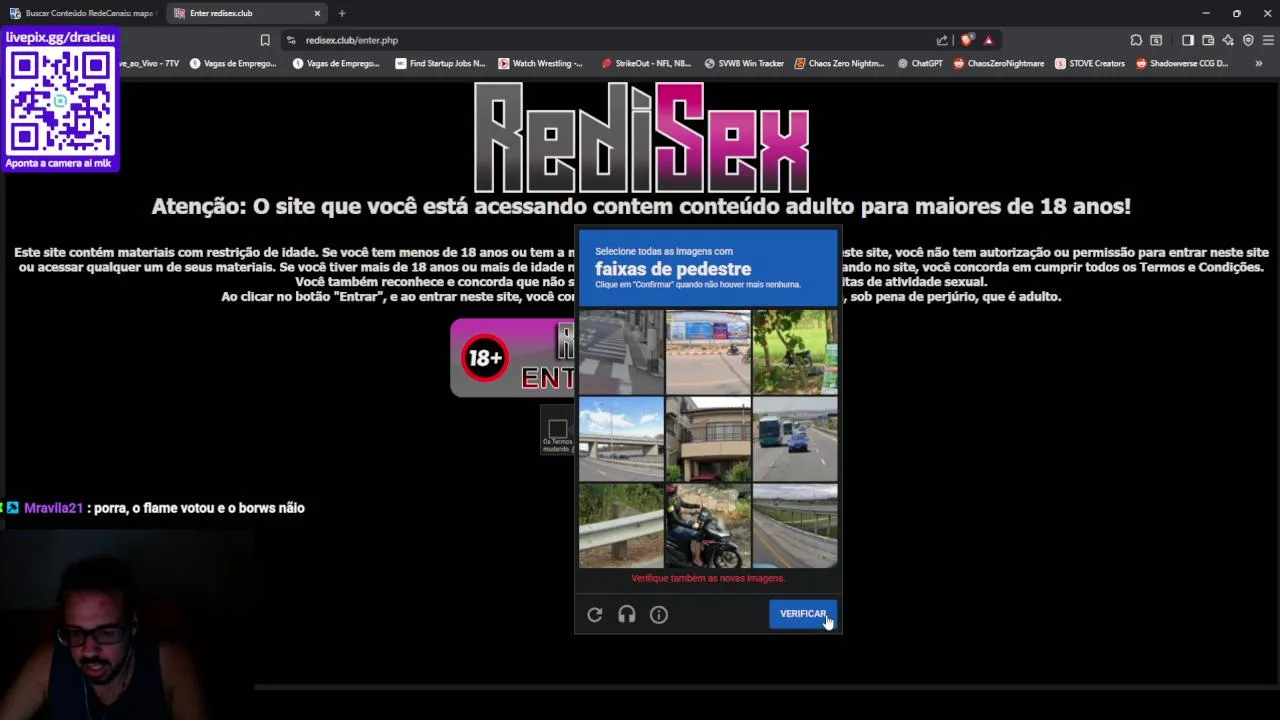Open ChaosZeroNightmare Reddit bookmark

(x=998, y=63)
